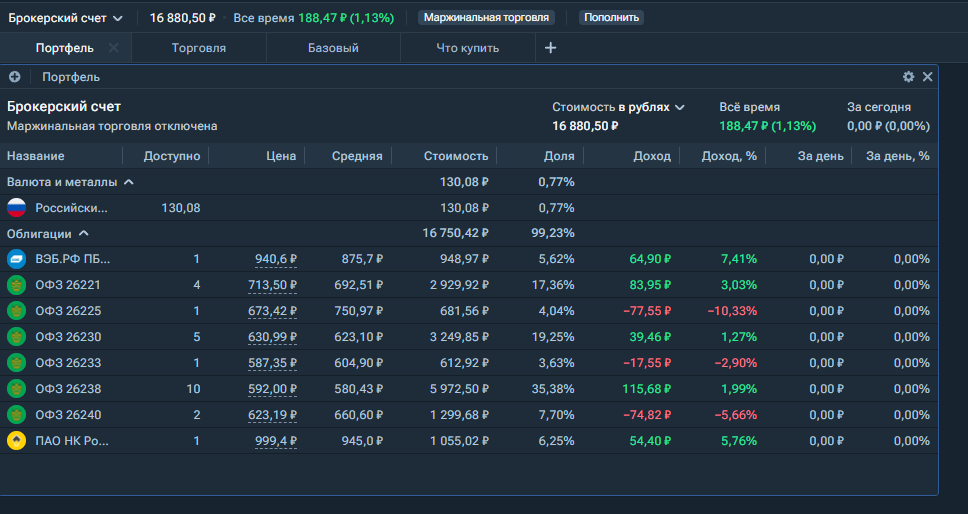
Task: Select the ОФЗ 26240 row name
Action: pos(68,415)
